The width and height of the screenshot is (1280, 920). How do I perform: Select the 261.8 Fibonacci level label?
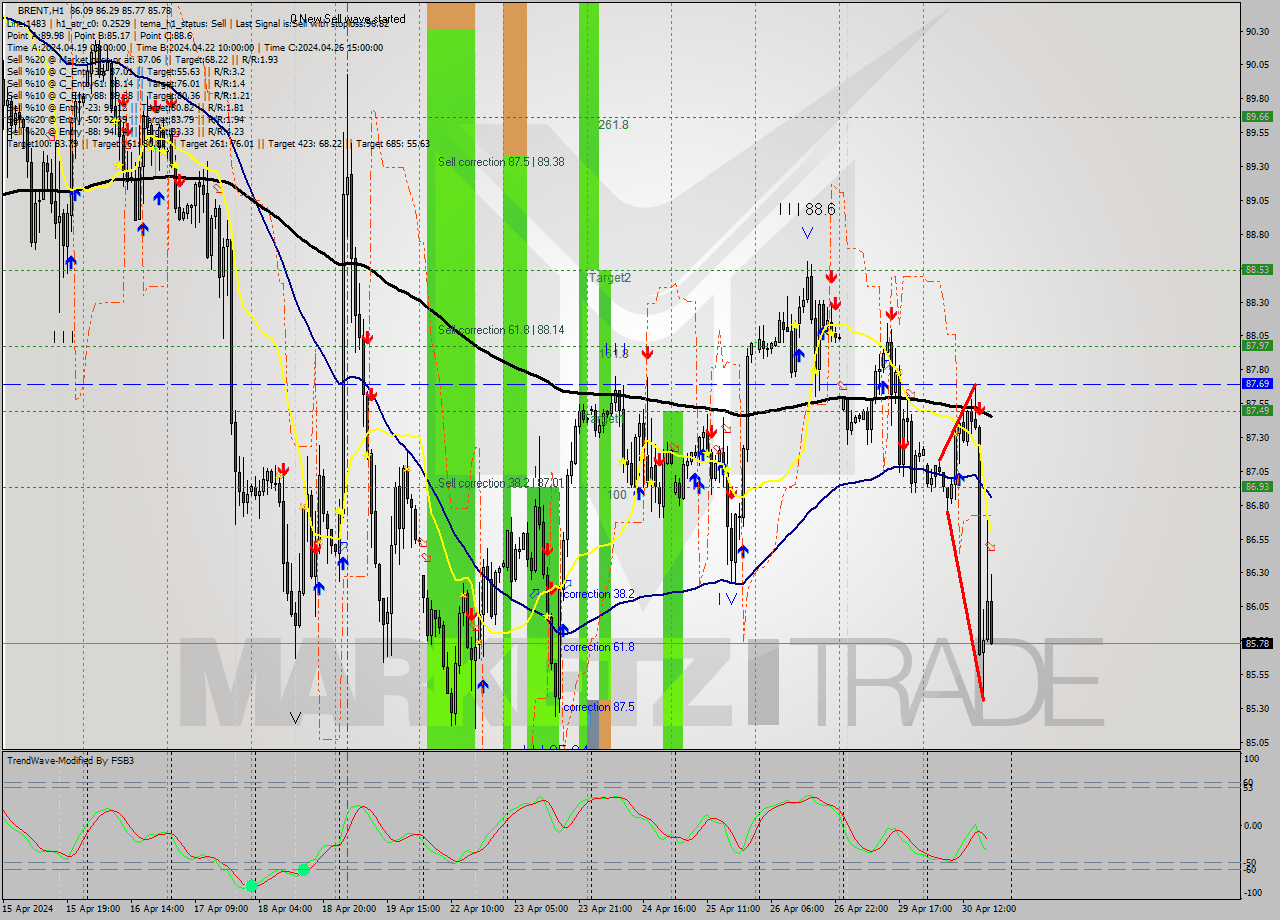(613, 125)
